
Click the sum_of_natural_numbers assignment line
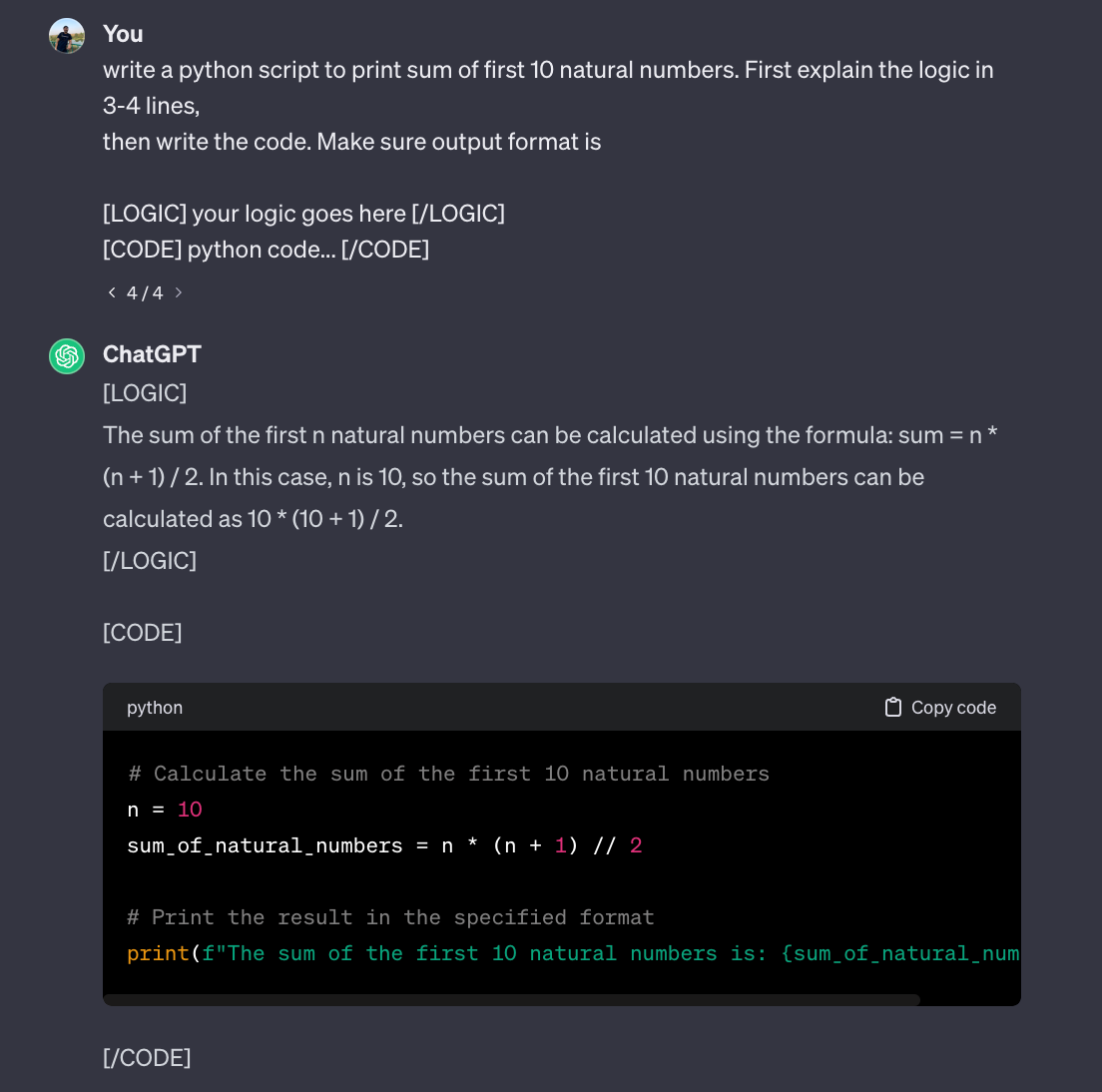(384, 845)
